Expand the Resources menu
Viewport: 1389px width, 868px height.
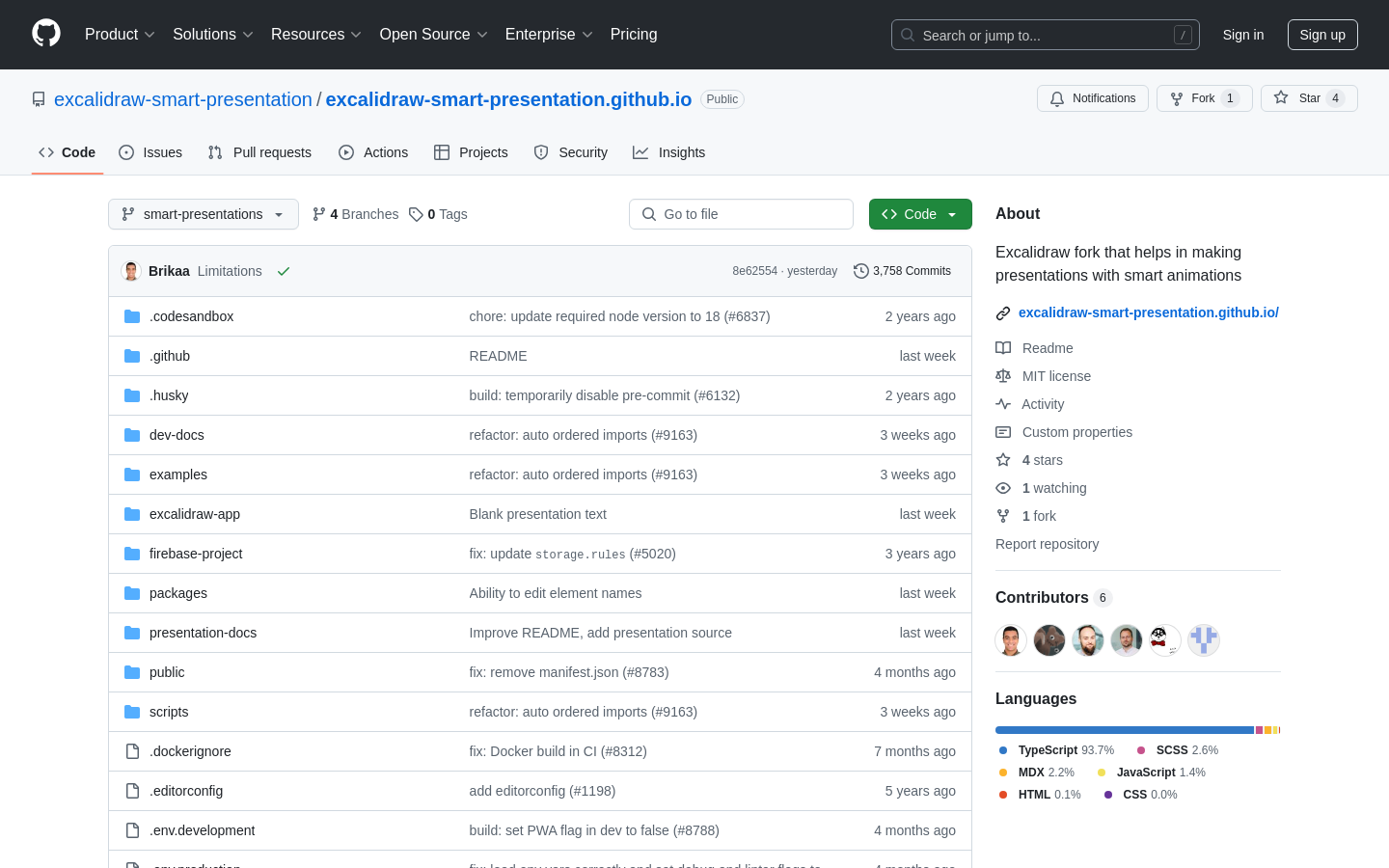tap(316, 35)
